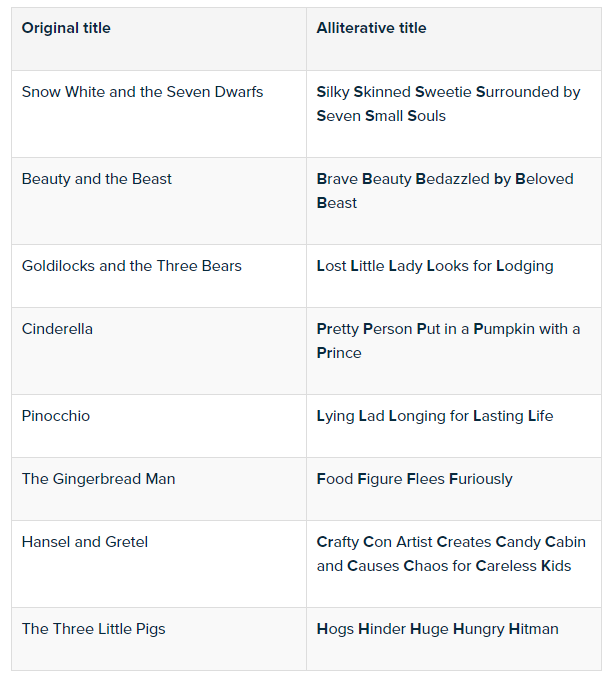This screenshot has height=679, width=615.
Task: Select the 'Pinocchio' title cell
Action: (x=56, y=416)
